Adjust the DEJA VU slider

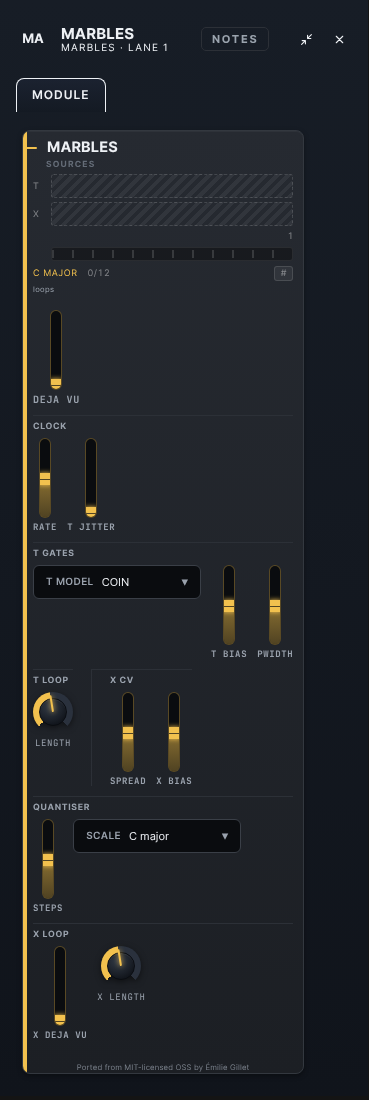(56, 349)
